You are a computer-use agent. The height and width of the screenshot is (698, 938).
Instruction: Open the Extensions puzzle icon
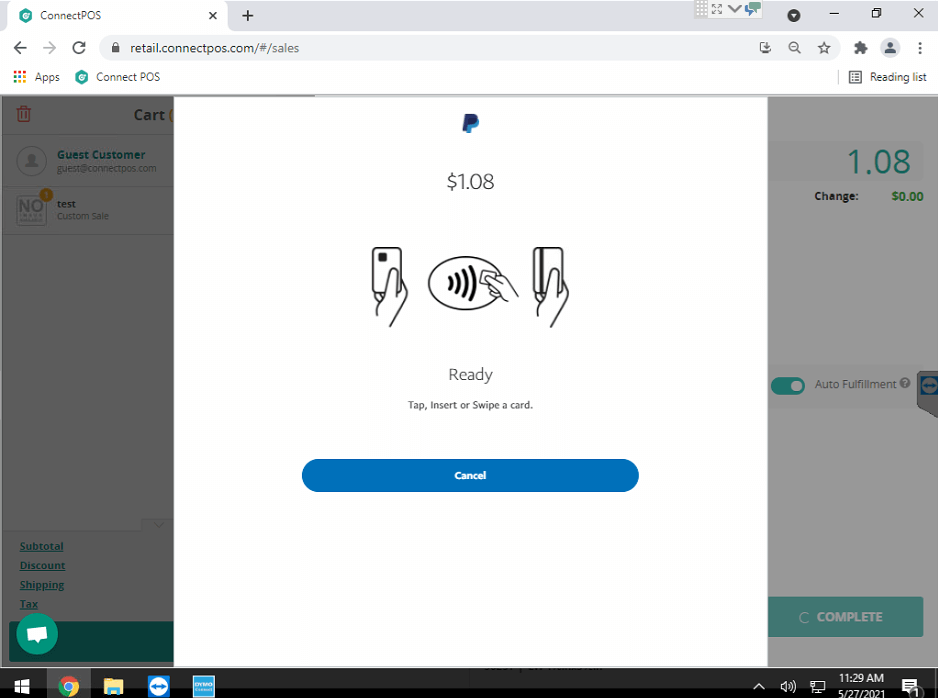(860, 48)
